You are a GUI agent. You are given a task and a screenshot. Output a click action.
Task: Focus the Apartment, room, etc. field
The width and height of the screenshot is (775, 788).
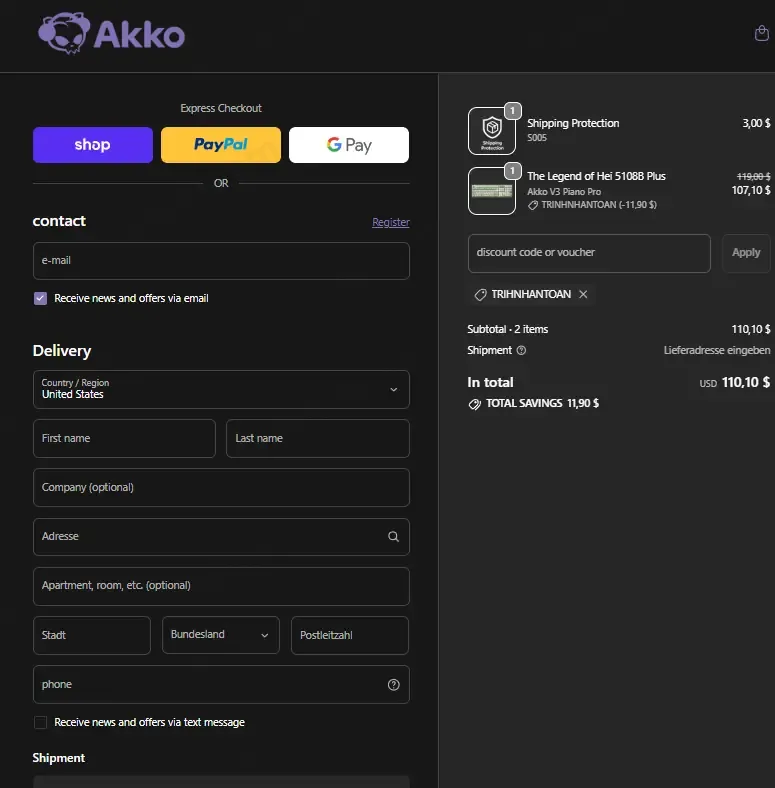[x=221, y=586]
